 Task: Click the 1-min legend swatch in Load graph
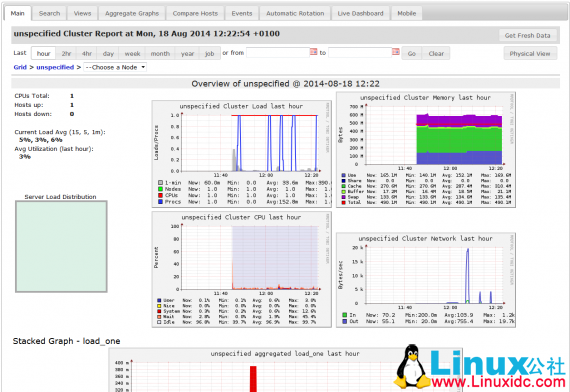coord(160,183)
